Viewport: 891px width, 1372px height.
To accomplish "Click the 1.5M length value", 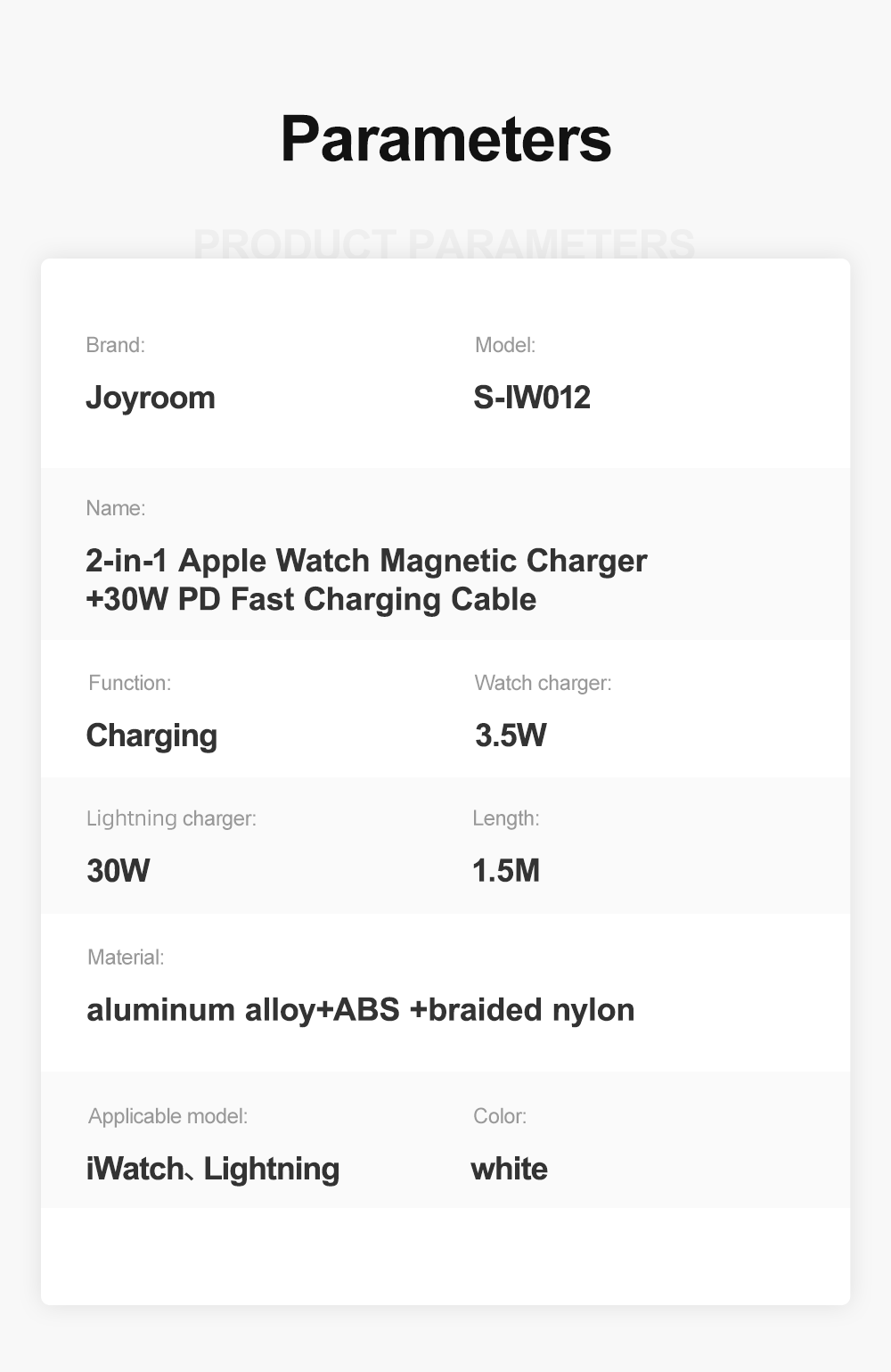I will pyautogui.click(x=506, y=870).
